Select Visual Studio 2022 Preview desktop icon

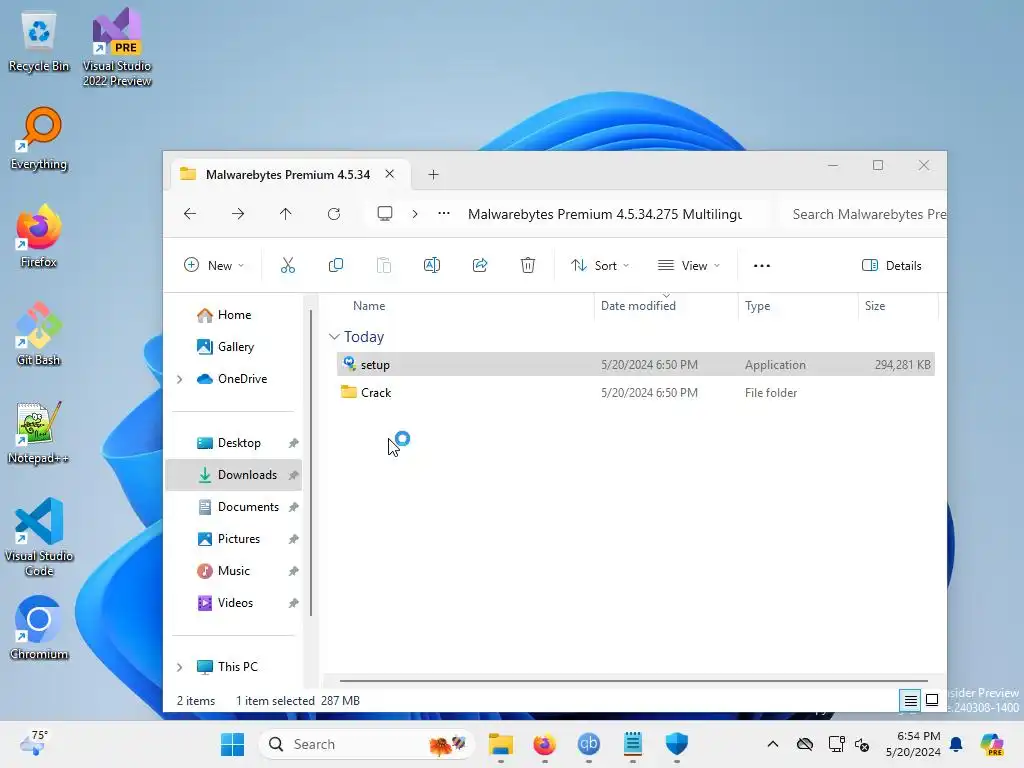click(117, 47)
